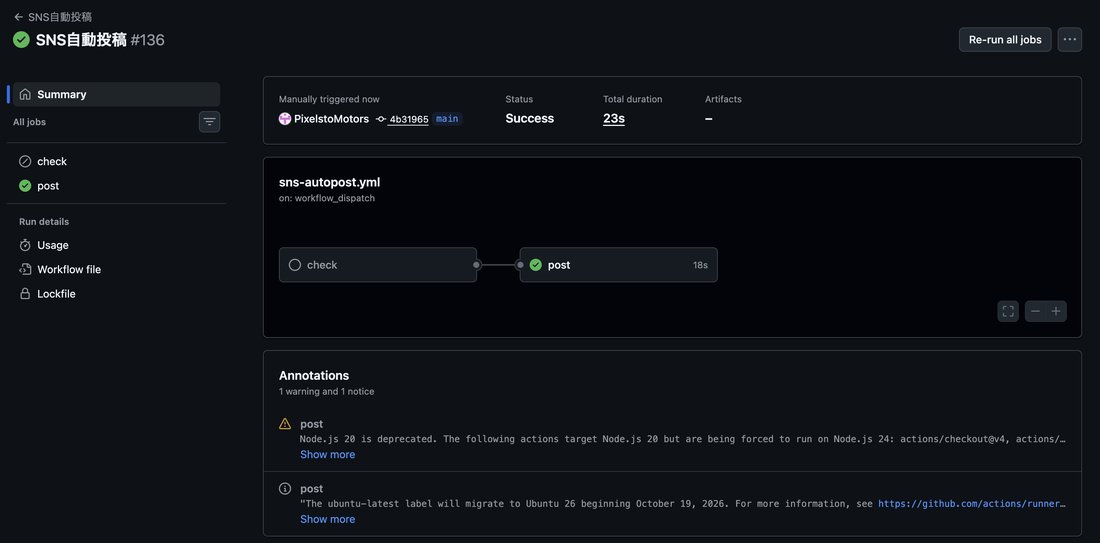Click the green success icon beside post
Image resolution: width=1100 pixels, height=543 pixels.
[x=25, y=186]
